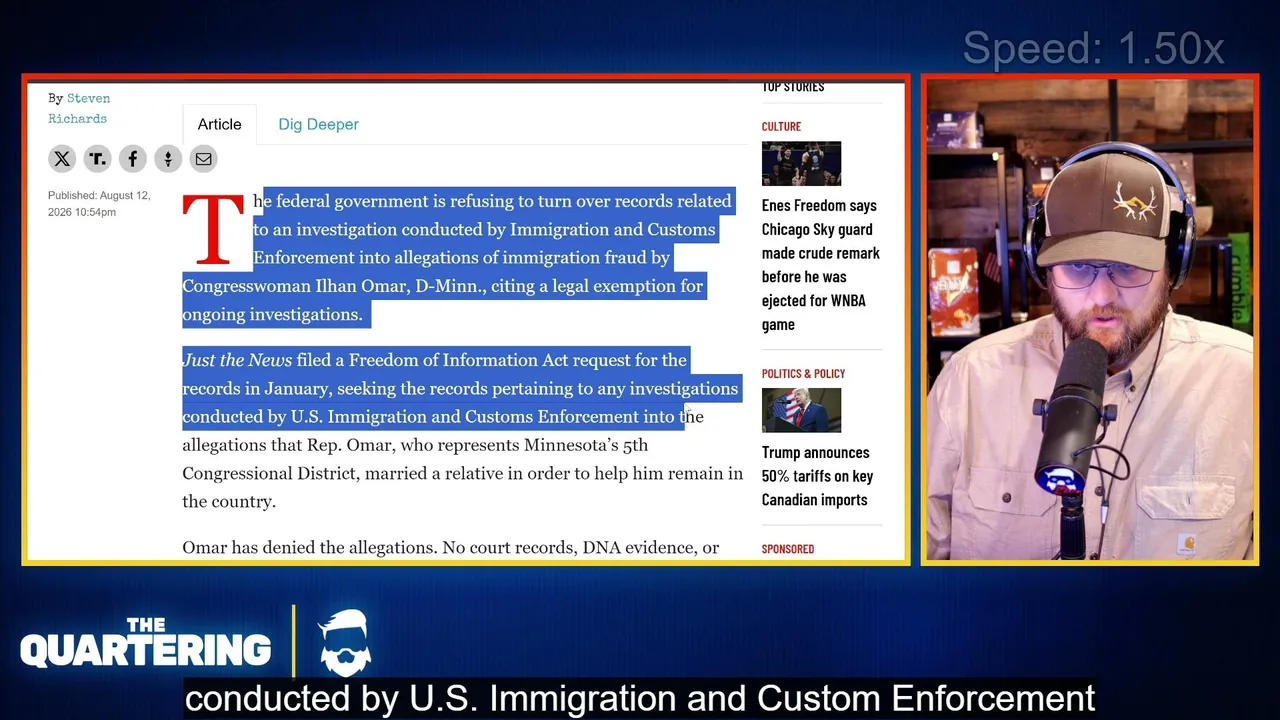Select the POLITICS & POLICY category label

coord(803,373)
